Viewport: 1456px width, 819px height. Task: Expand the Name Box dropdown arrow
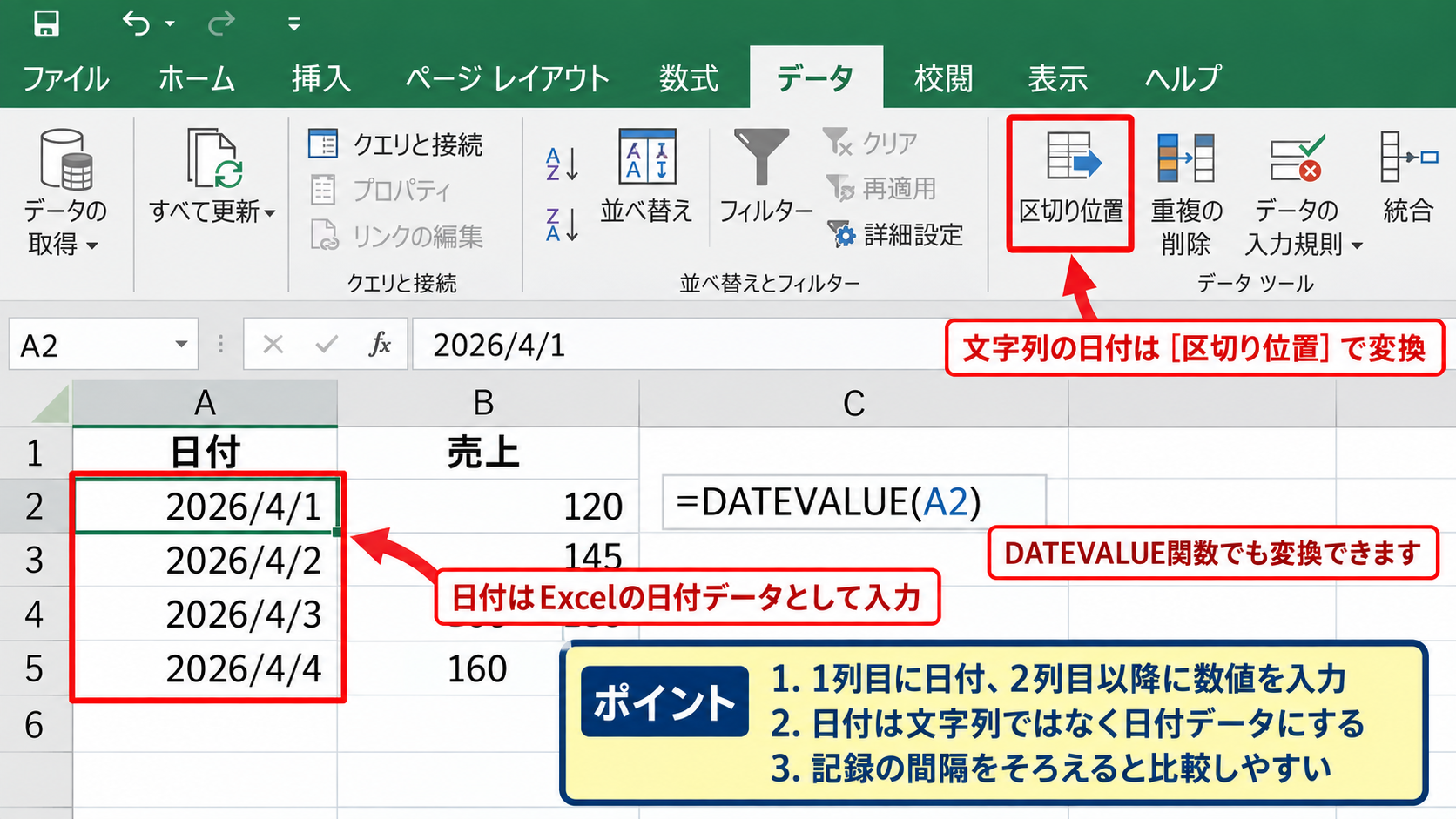coord(181,345)
